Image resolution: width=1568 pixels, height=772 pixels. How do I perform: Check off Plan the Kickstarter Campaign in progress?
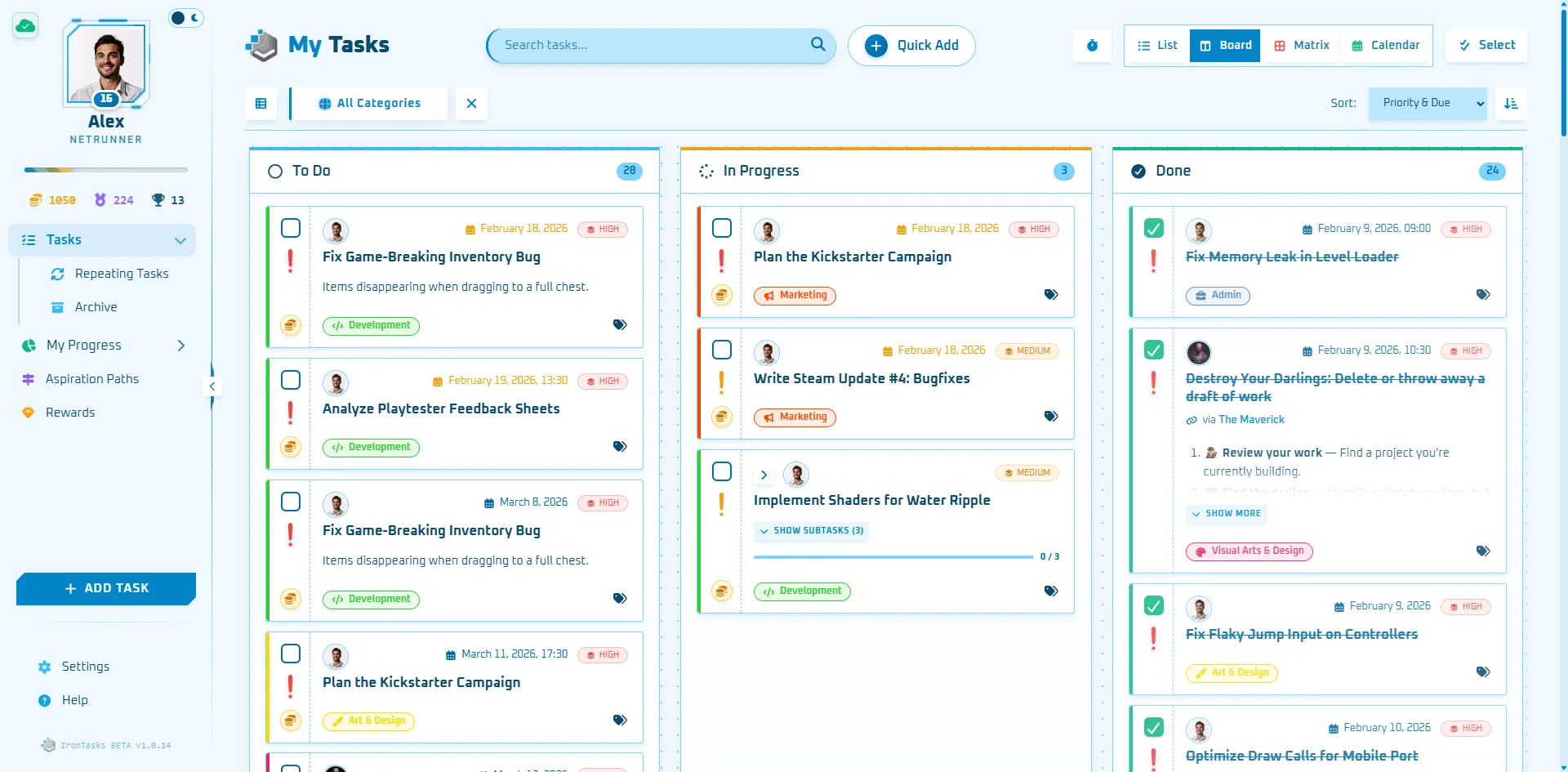pyautogui.click(x=722, y=228)
